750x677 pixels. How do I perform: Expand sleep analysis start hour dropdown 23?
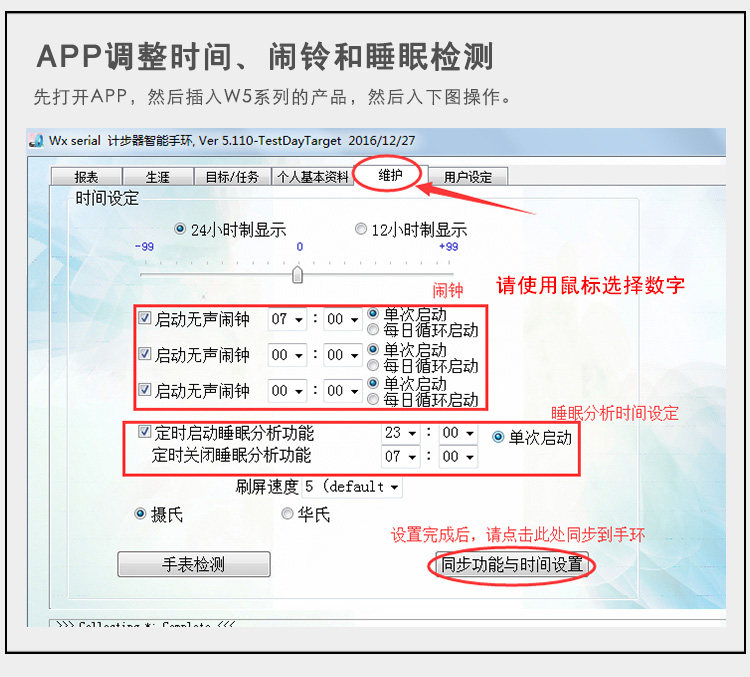click(x=400, y=434)
